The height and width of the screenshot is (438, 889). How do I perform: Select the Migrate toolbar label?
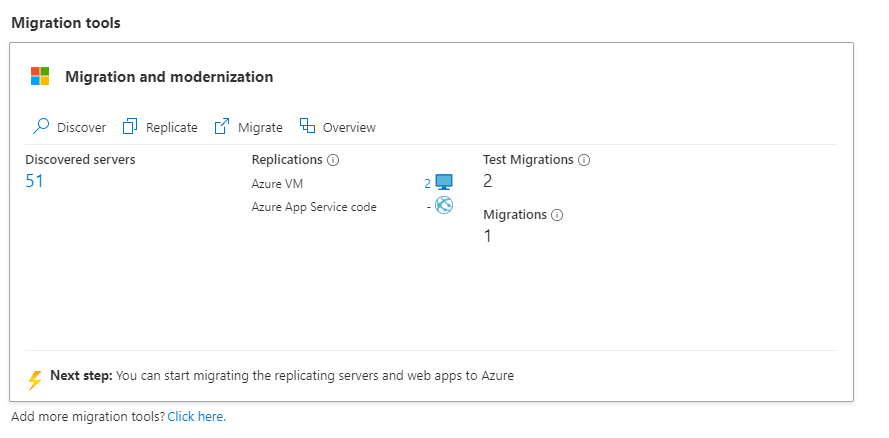tap(260, 128)
